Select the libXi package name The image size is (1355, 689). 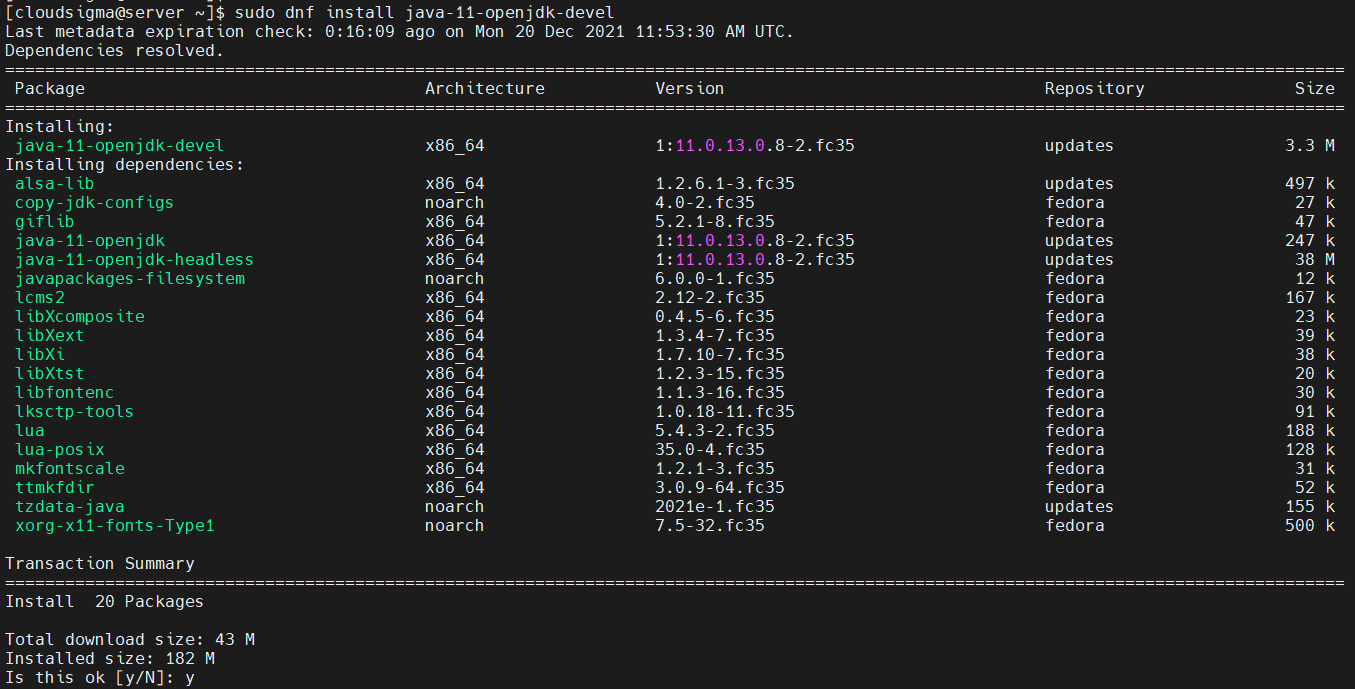(40, 355)
